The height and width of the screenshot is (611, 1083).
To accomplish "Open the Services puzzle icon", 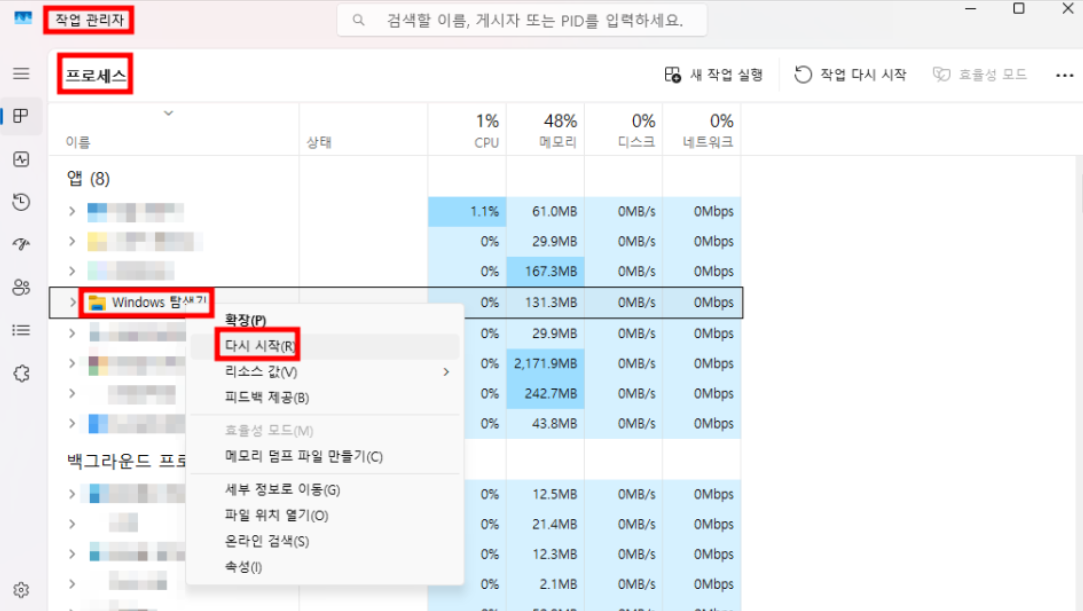I will tap(21, 373).
